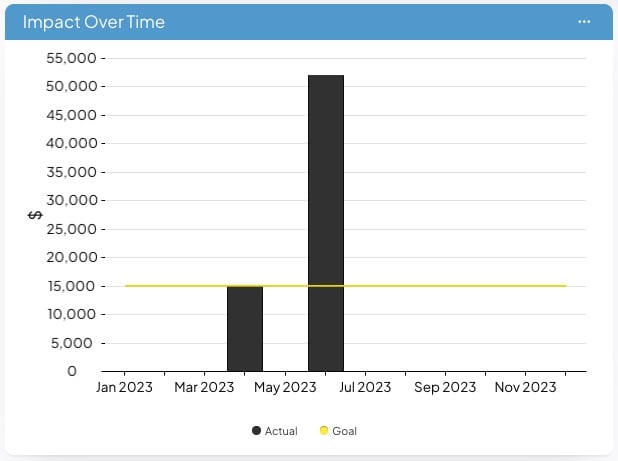This screenshot has height=461, width=618.
Task: Click the 15,000 y-axis label
Action: [x=71, y=286]
